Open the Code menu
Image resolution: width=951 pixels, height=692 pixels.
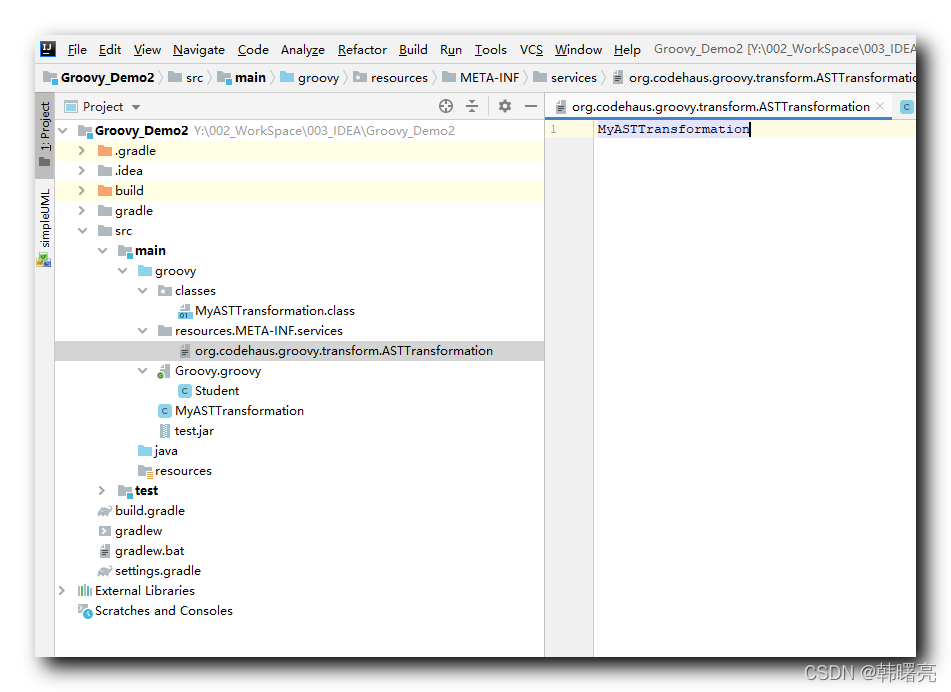pos(253,50)
